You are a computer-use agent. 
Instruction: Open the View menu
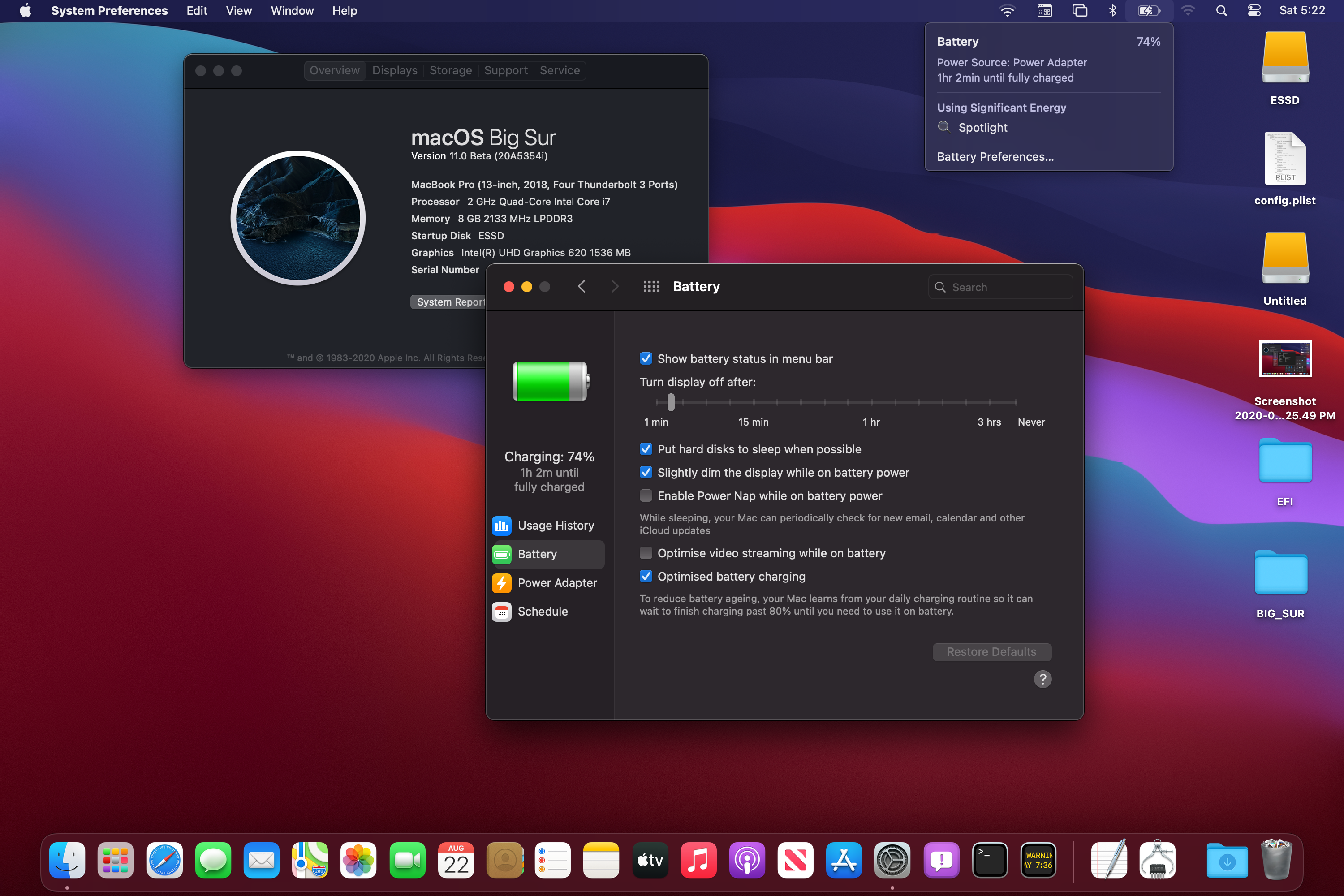point(239,11)
